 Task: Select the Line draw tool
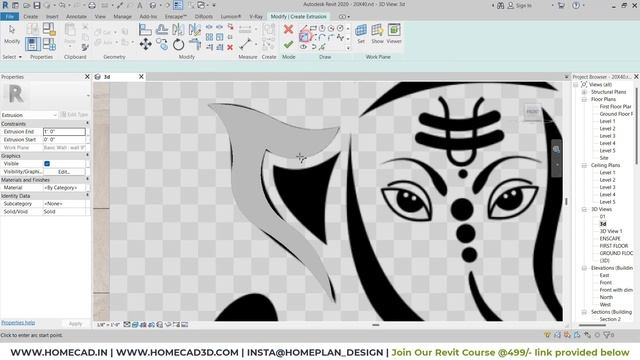click(x=304, y=28)
